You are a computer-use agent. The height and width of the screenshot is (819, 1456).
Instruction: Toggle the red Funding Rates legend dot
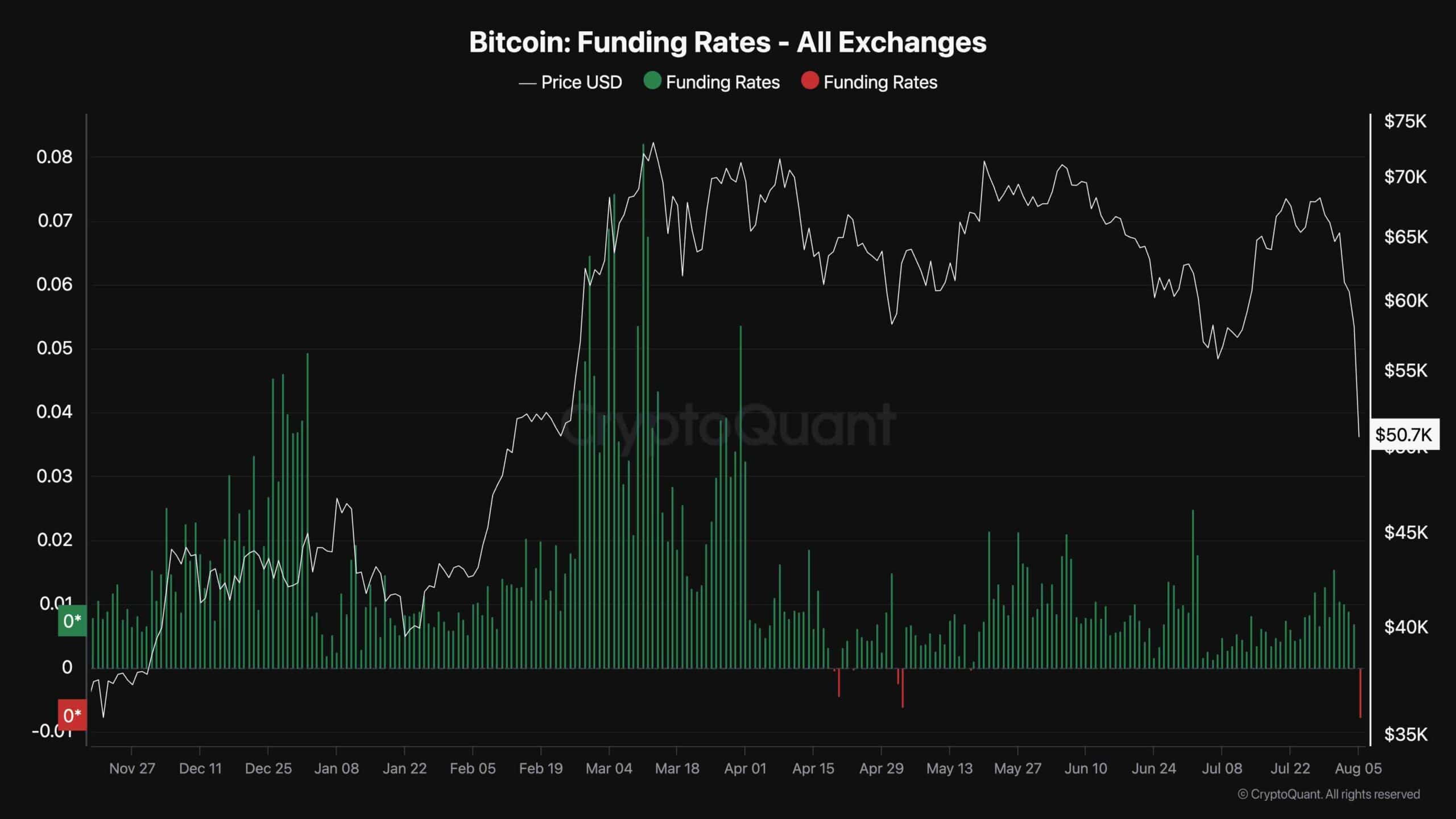pos(809,81)
